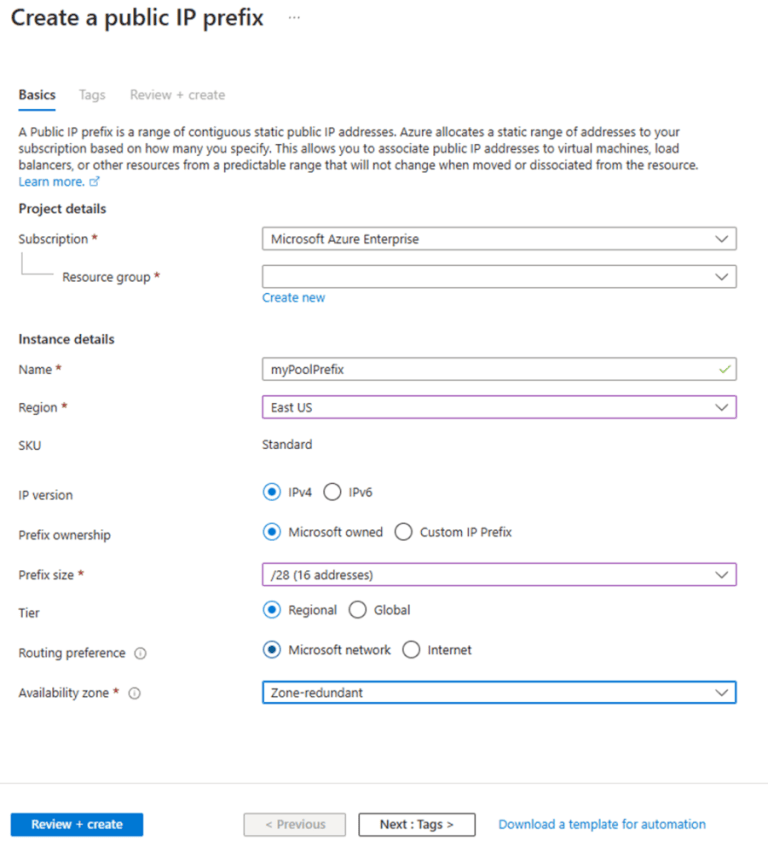Choose Custom IP Prefix ownership

pyautogui.click(x=403, y=532)
